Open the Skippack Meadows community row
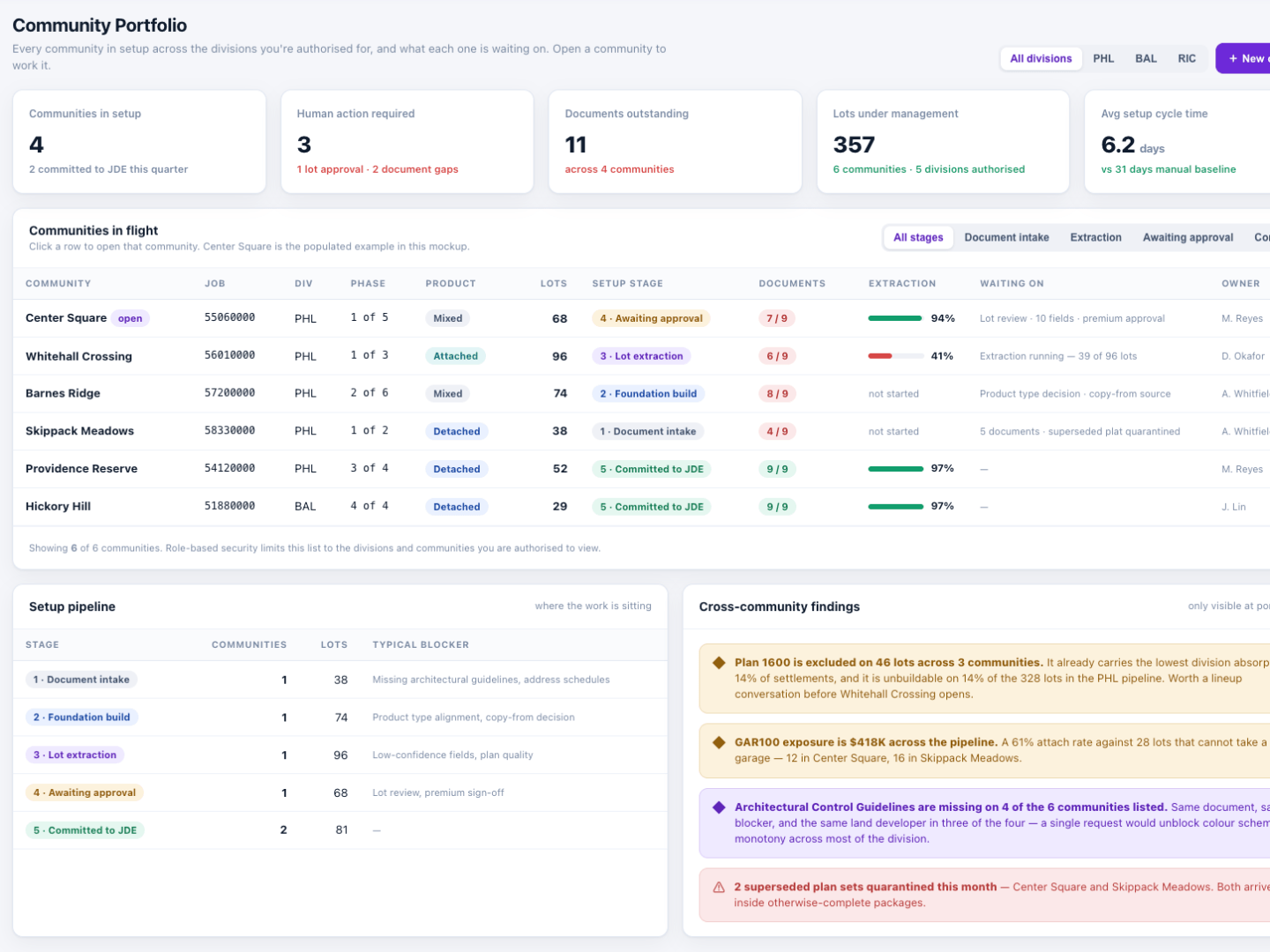 click(641, 432)
